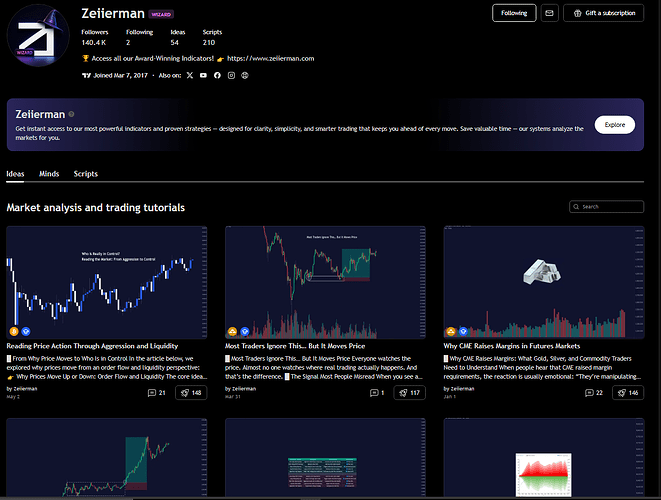
Task: Open the silver bars CME Margins thumbnail
Action: pyautogui.click(x=544, y=282)
